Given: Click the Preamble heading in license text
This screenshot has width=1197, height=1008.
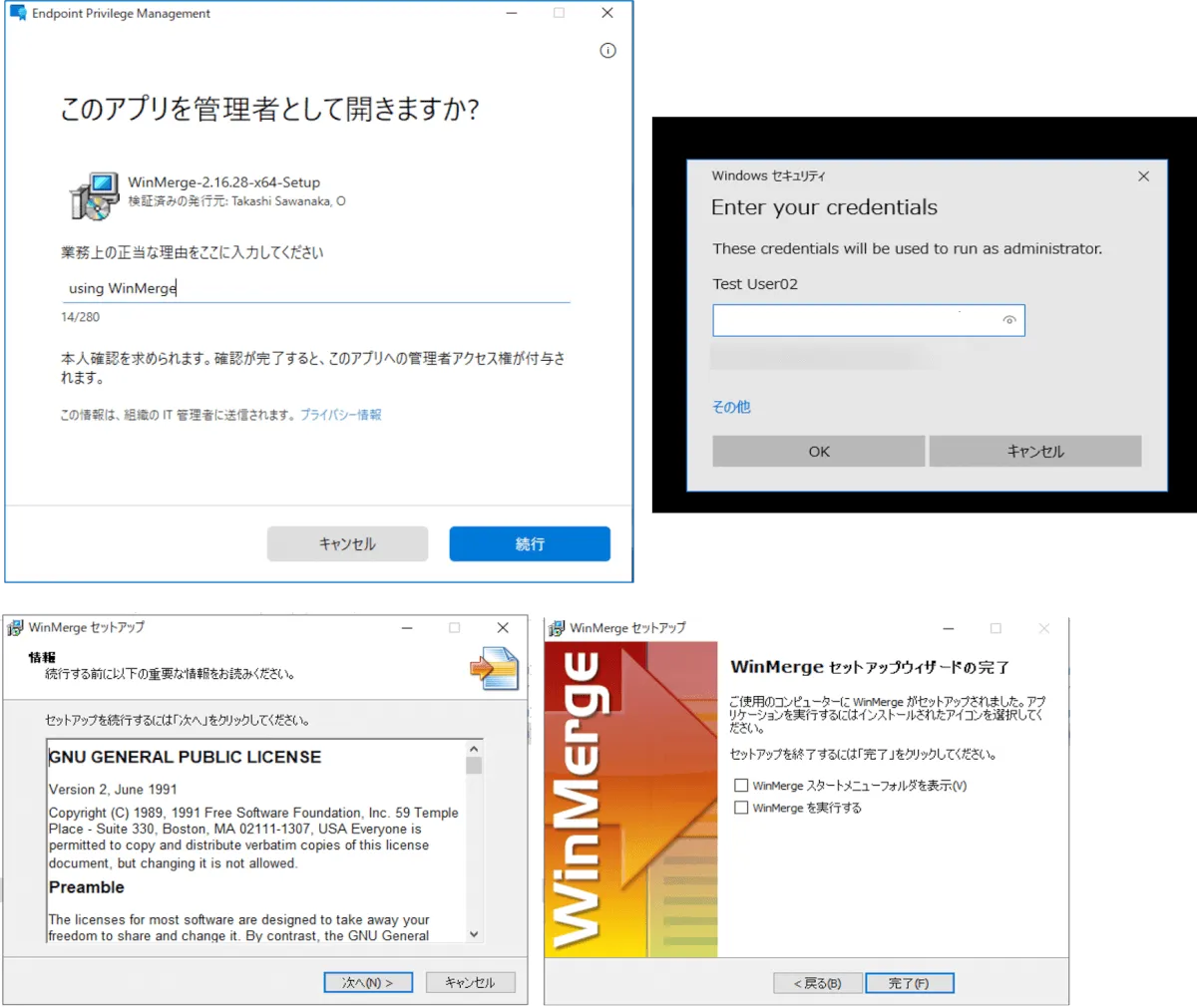Looking at the screenshot, I should coord(87,887).
